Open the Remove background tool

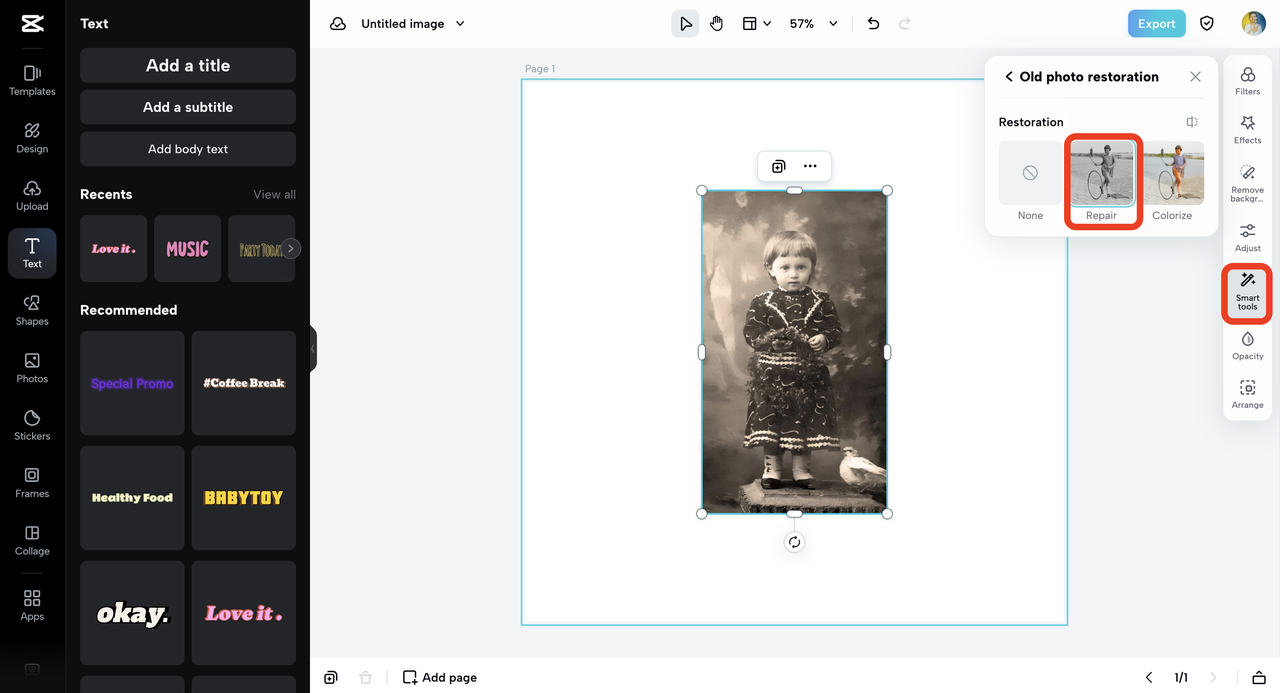click(1247, 184)
